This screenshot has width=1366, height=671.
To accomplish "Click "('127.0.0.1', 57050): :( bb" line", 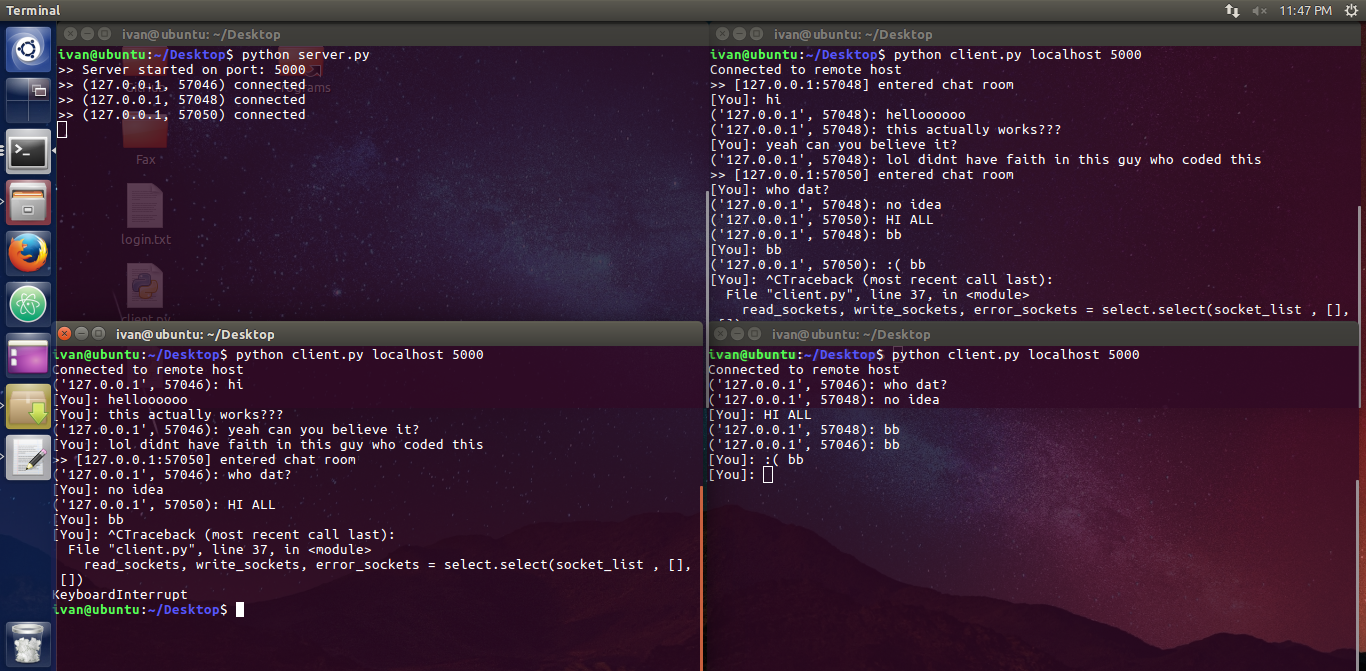I will point(818,265).
